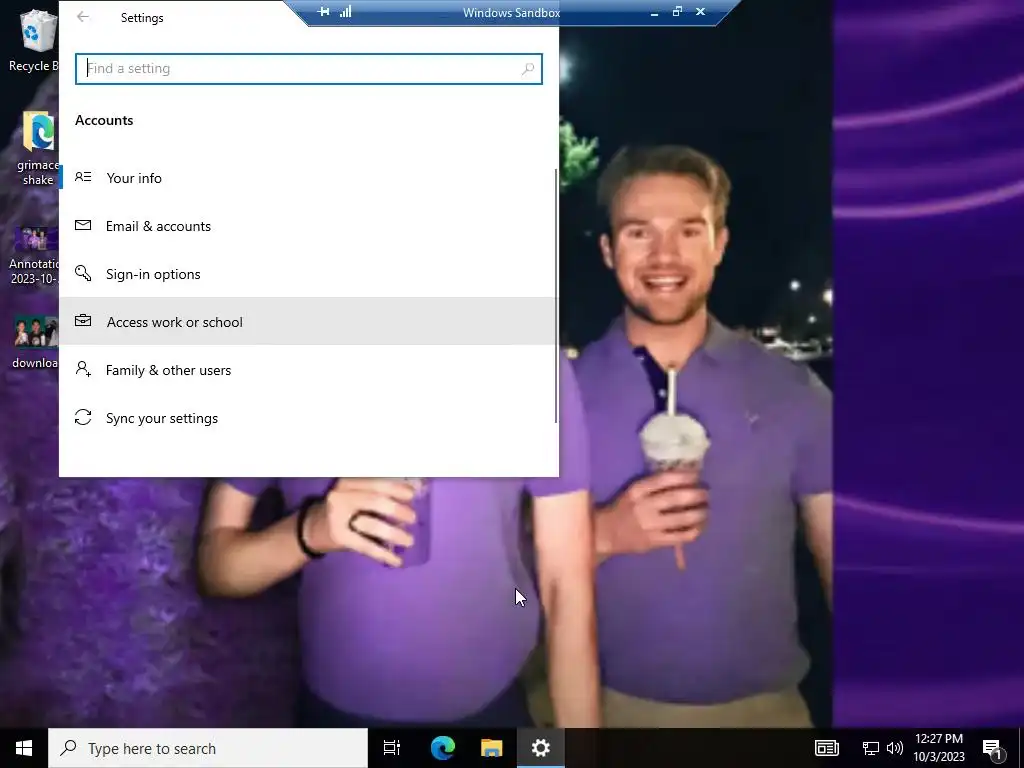Click the network icon in system tray
This screenshot has height=768, width=1024.
(x=871, y=748)
